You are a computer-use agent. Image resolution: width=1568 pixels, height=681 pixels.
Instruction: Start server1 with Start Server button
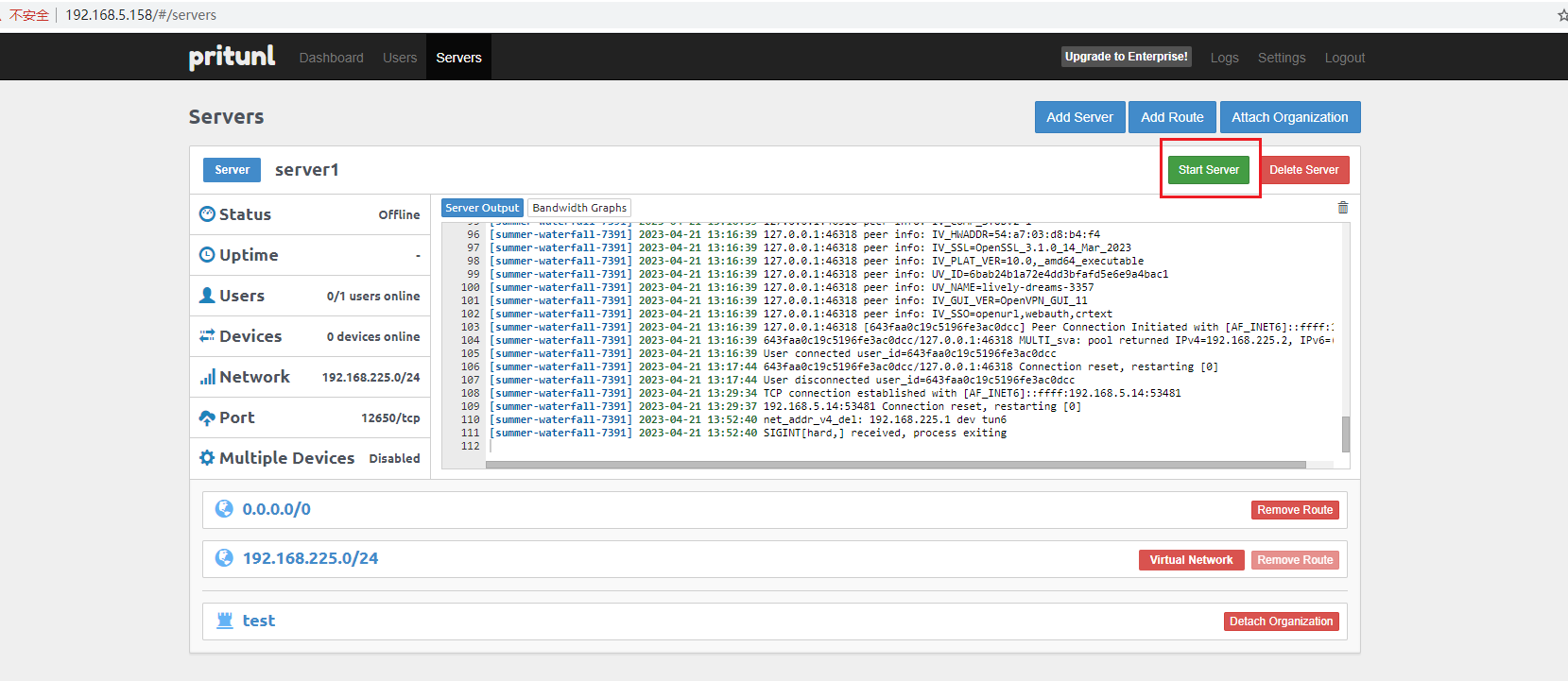tap(1209, 170)
